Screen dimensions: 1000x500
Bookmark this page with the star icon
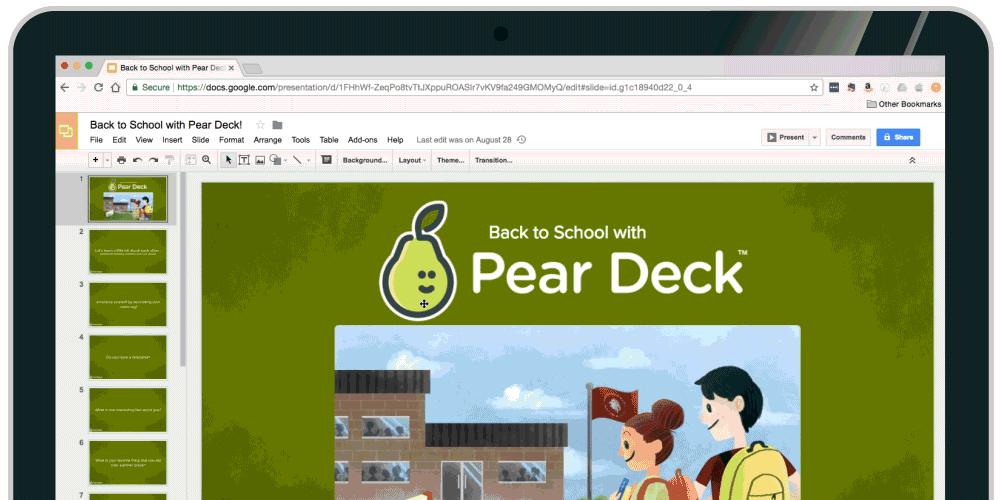(x=814, y=87)
